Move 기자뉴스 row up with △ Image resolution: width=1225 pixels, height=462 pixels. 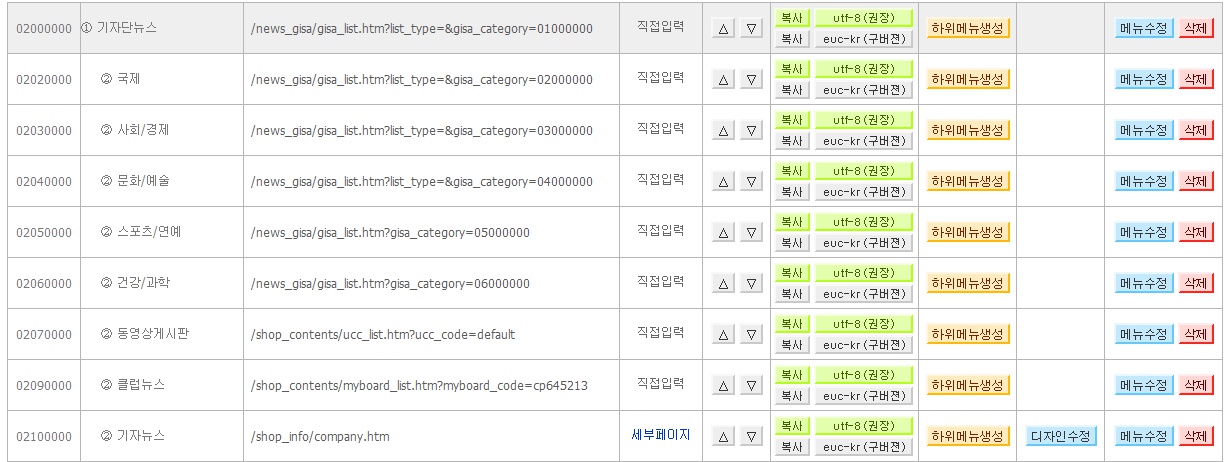tap(723, 436)
